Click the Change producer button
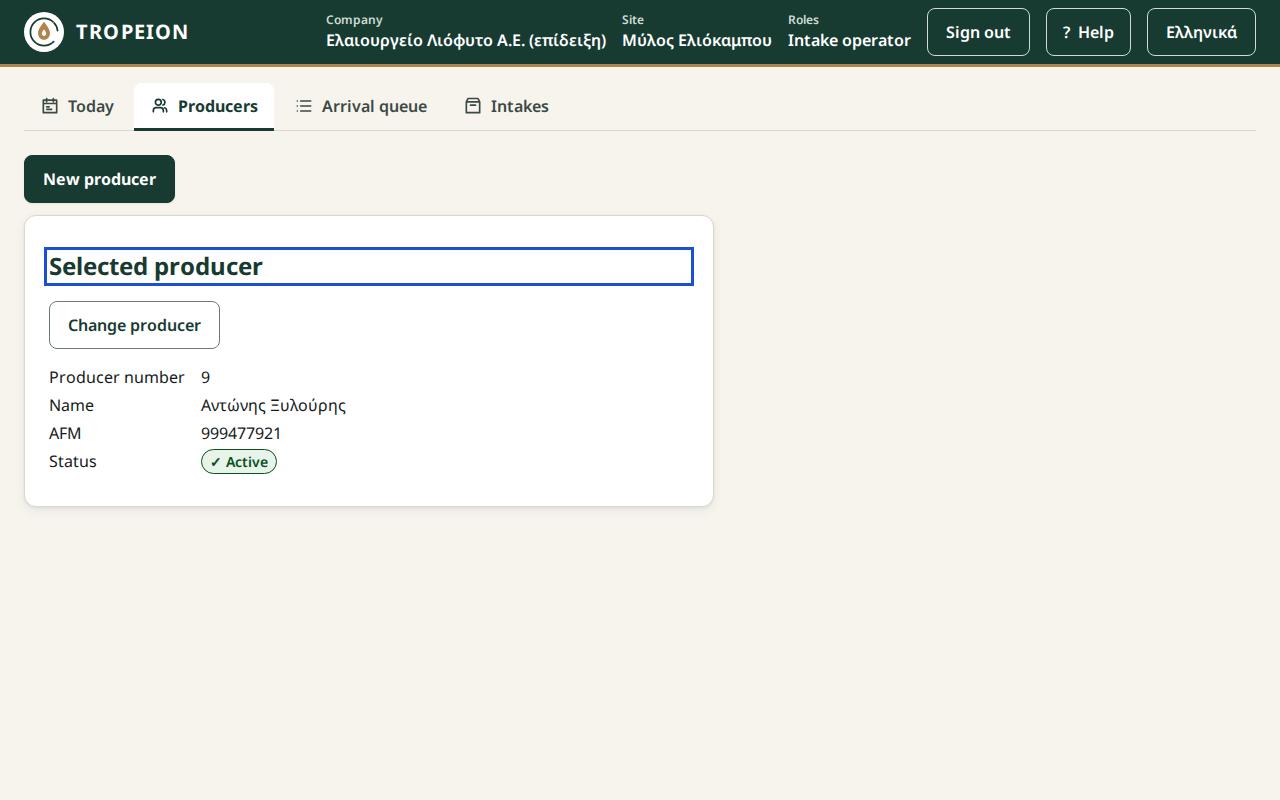Image resolution: width=1280 pixels, height=800 pixels. point(134,325)
